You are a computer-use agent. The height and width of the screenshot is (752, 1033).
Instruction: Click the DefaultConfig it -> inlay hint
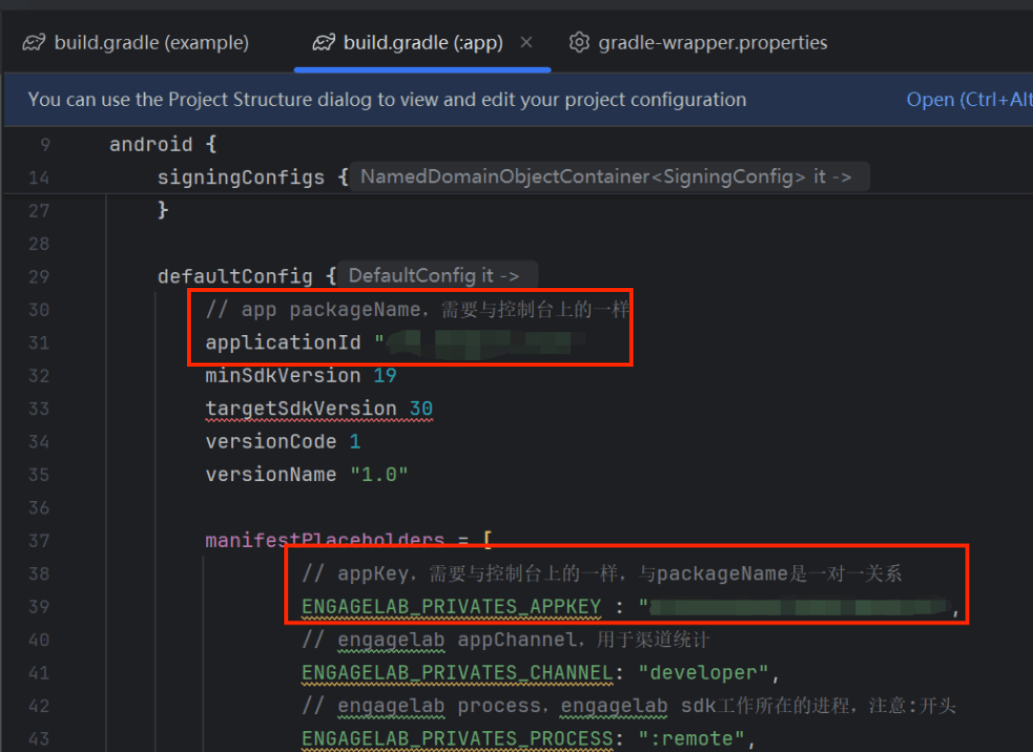[437, 275]
